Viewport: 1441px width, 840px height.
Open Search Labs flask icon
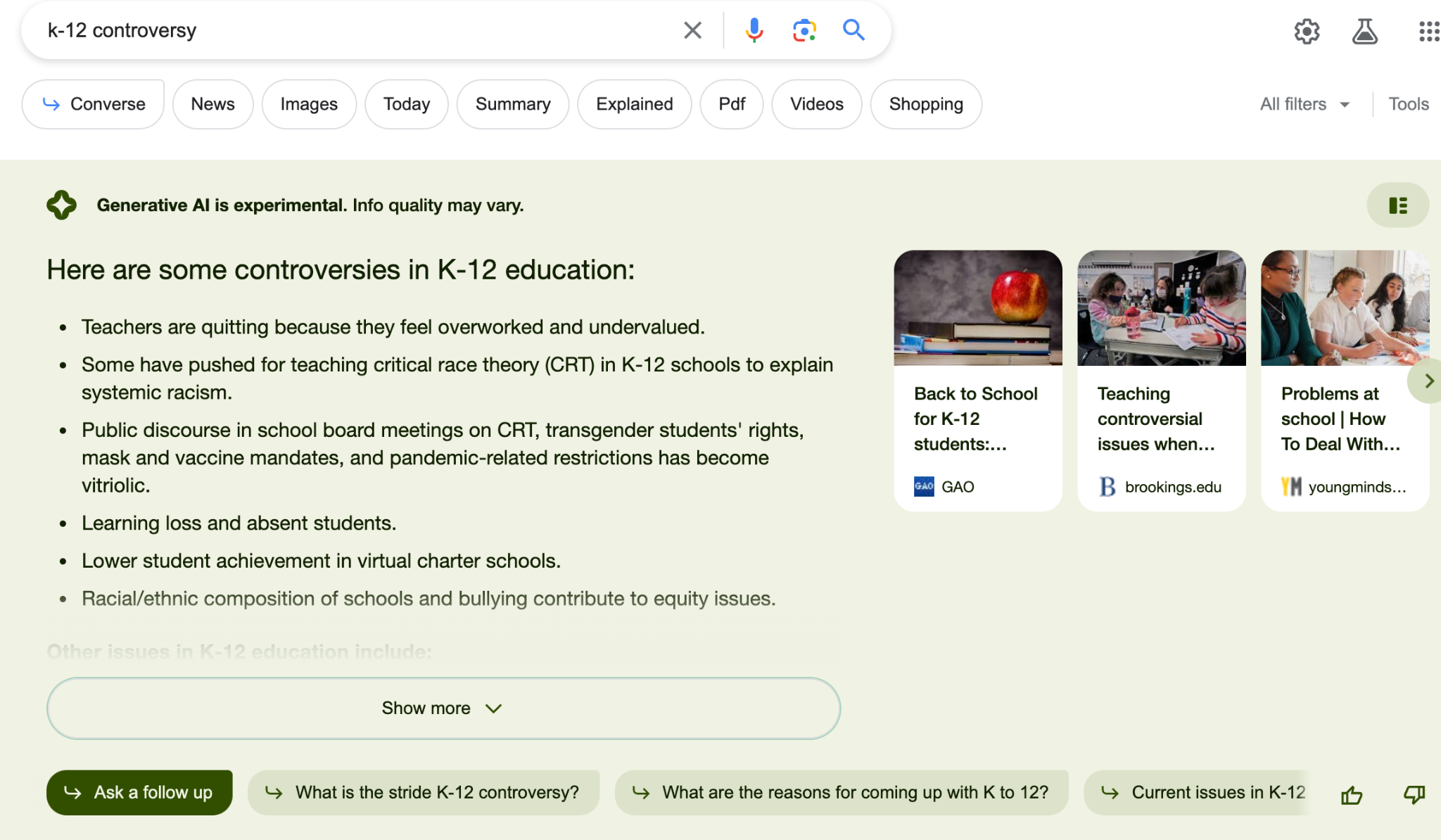[x=1364, y=32]
